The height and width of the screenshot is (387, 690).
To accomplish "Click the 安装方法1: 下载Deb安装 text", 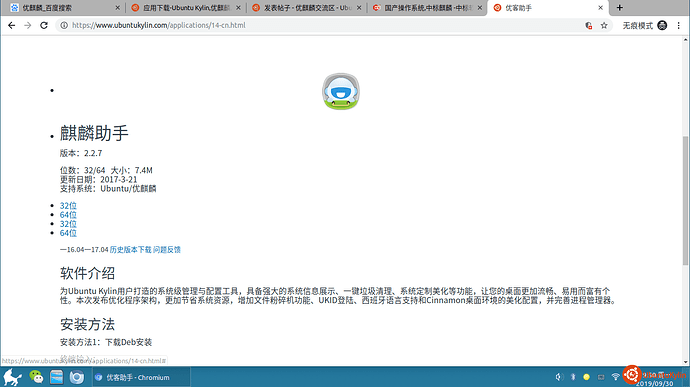I will point(106,342).
